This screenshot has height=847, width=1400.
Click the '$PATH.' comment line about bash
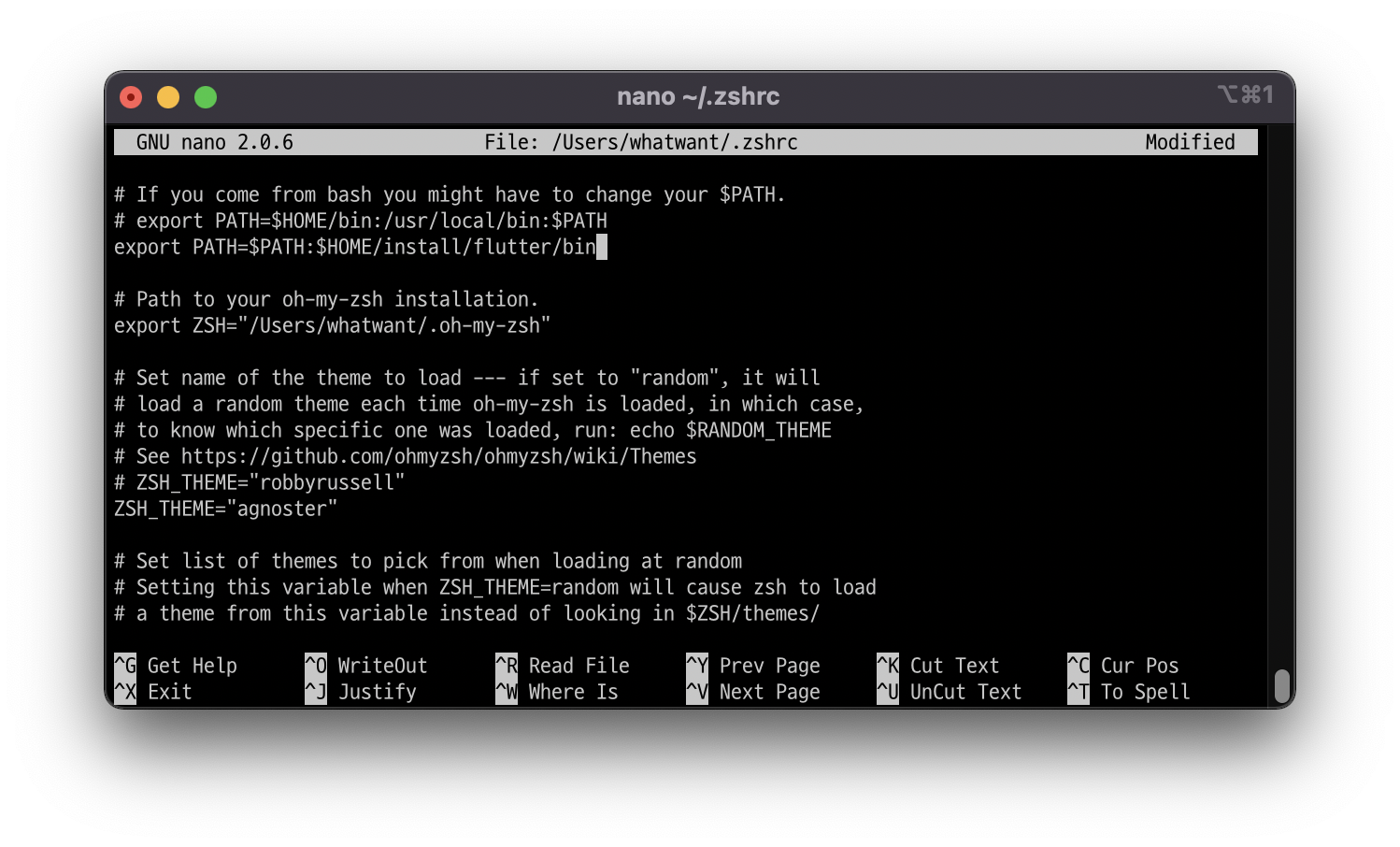[x=450, y=194]
